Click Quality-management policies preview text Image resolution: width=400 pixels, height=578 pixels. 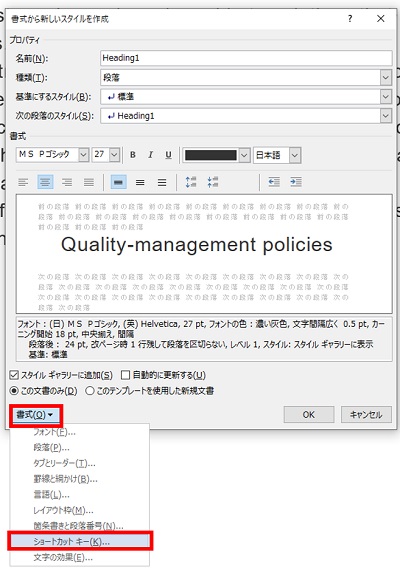[x=196, y=245]
